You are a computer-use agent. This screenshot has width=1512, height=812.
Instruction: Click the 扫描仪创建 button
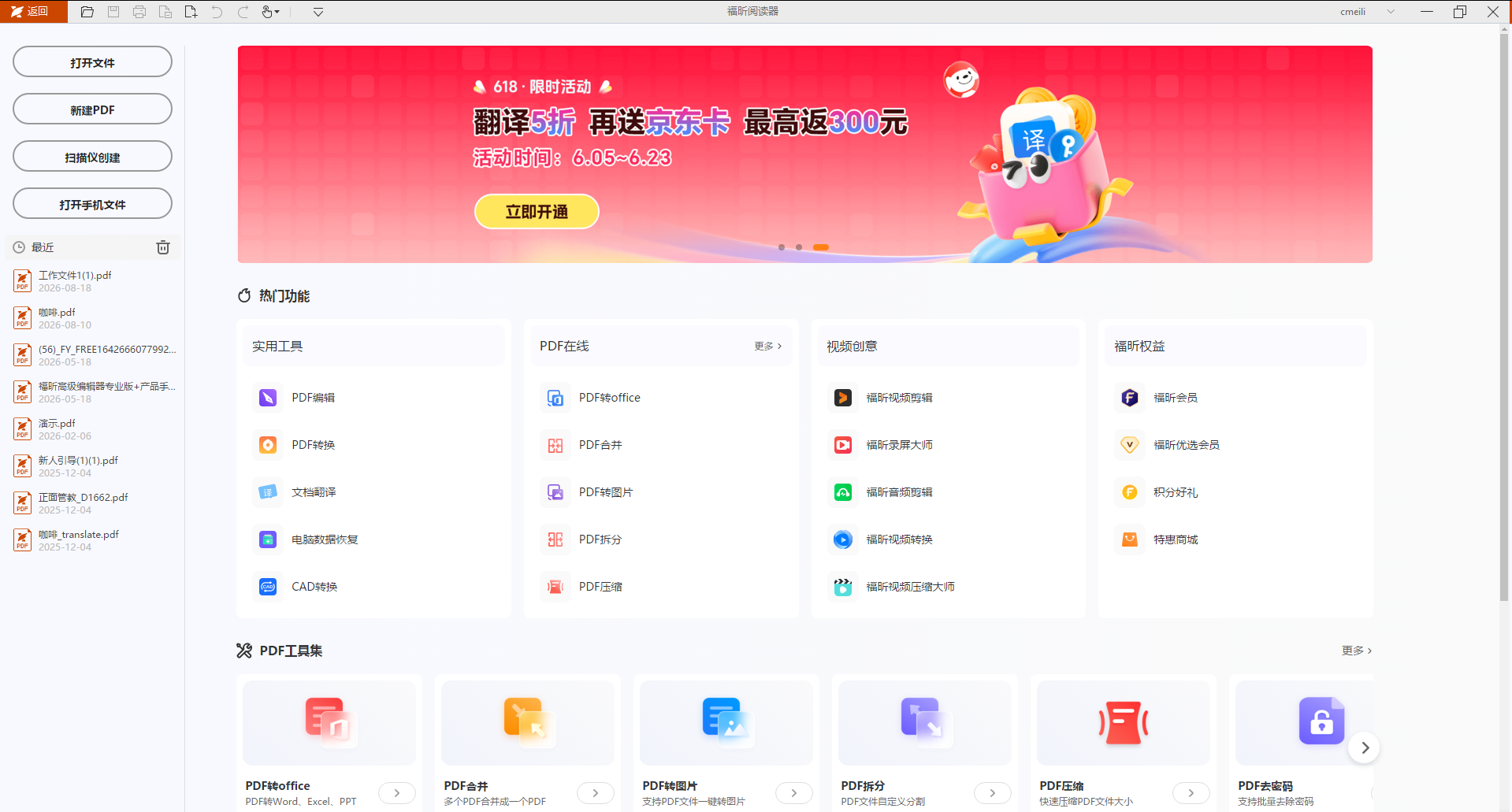(92, 157)
